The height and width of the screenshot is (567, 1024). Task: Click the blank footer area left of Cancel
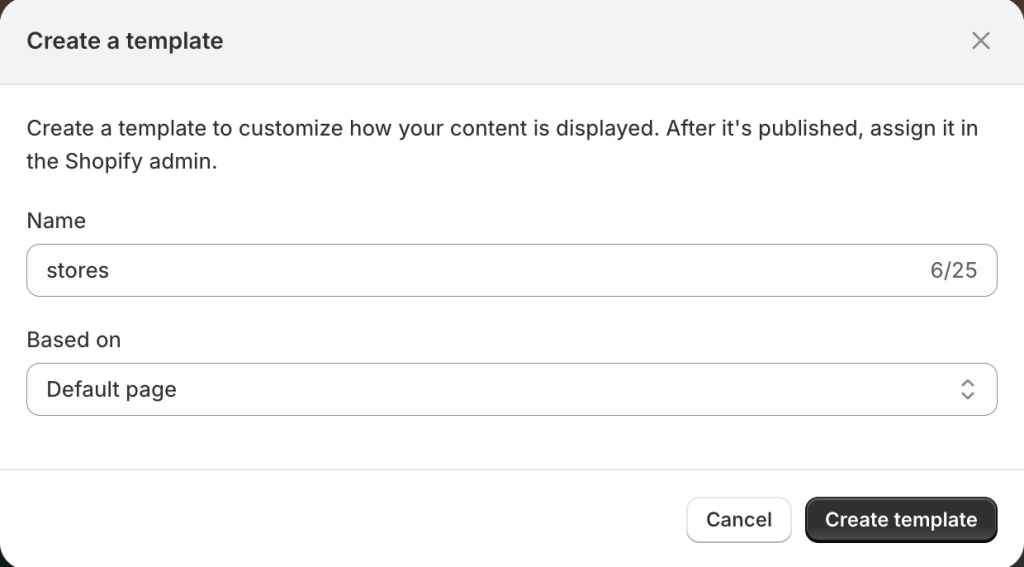pyautogui.click(x=340, y=520)
